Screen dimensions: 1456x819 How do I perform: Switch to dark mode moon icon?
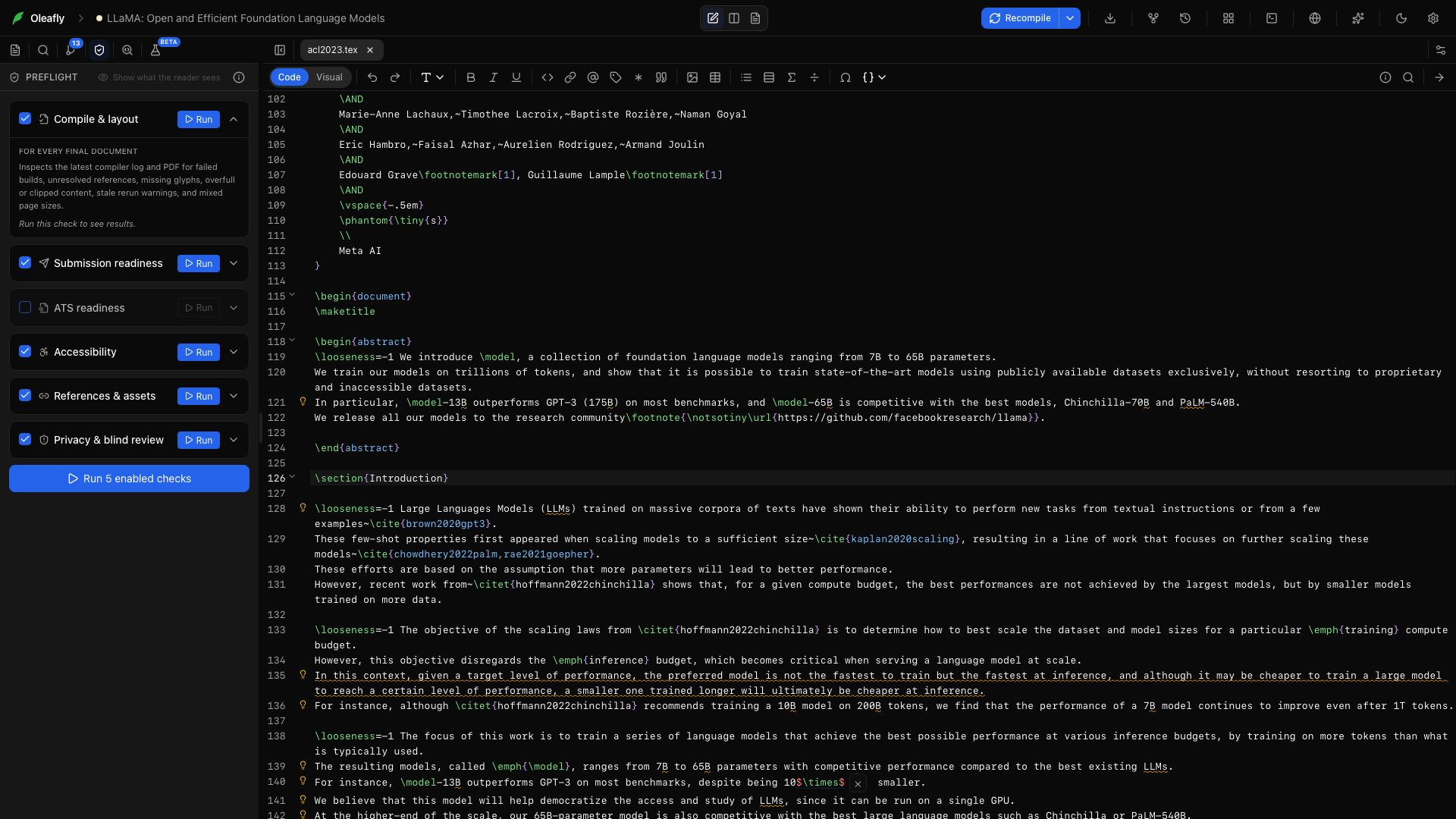[1401, 18]
